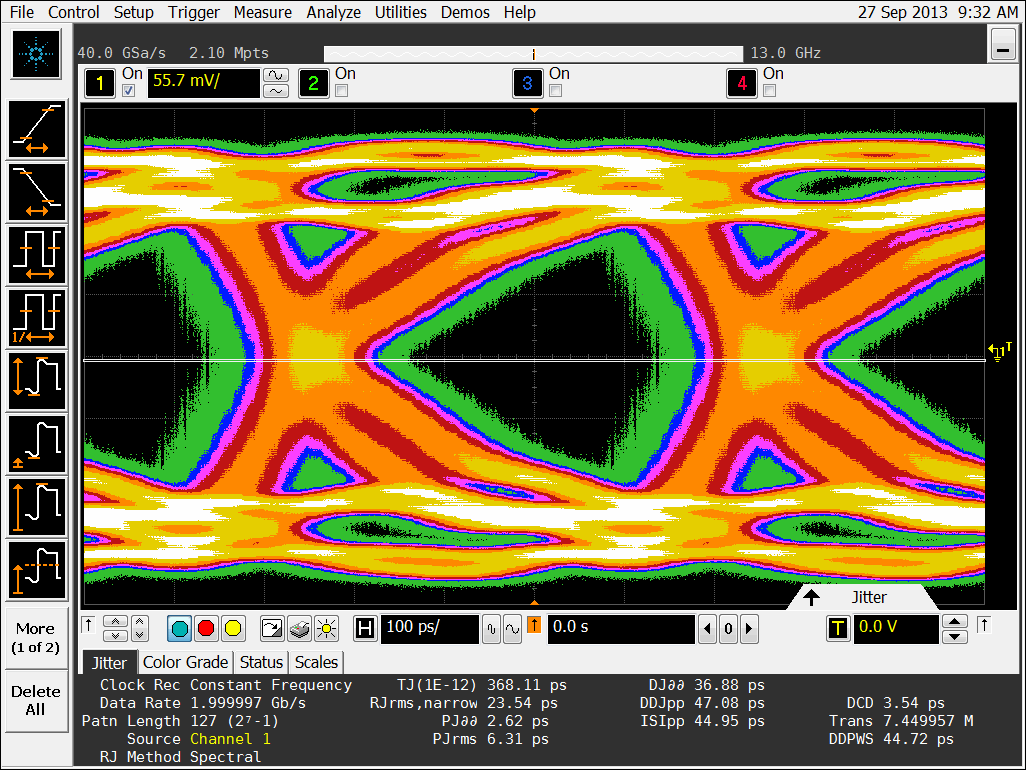Click the 0.0 V trigger level field
Screen dimensions: 1026x770
896,629
